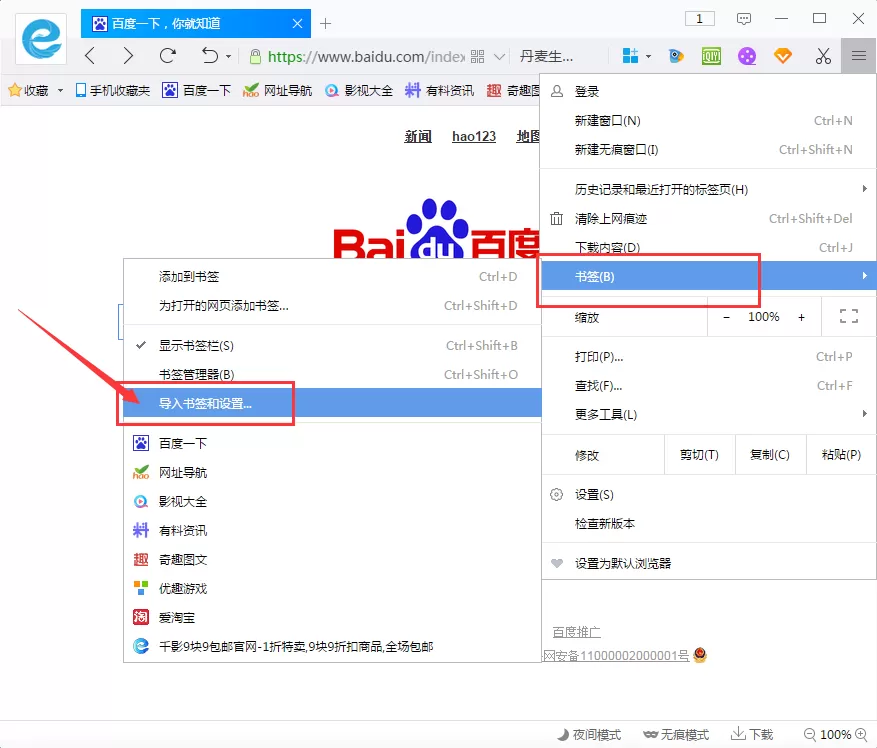Open the blue app grid extension icon
The height and width of the screenshot is (748, 877).
coord(630,56)
